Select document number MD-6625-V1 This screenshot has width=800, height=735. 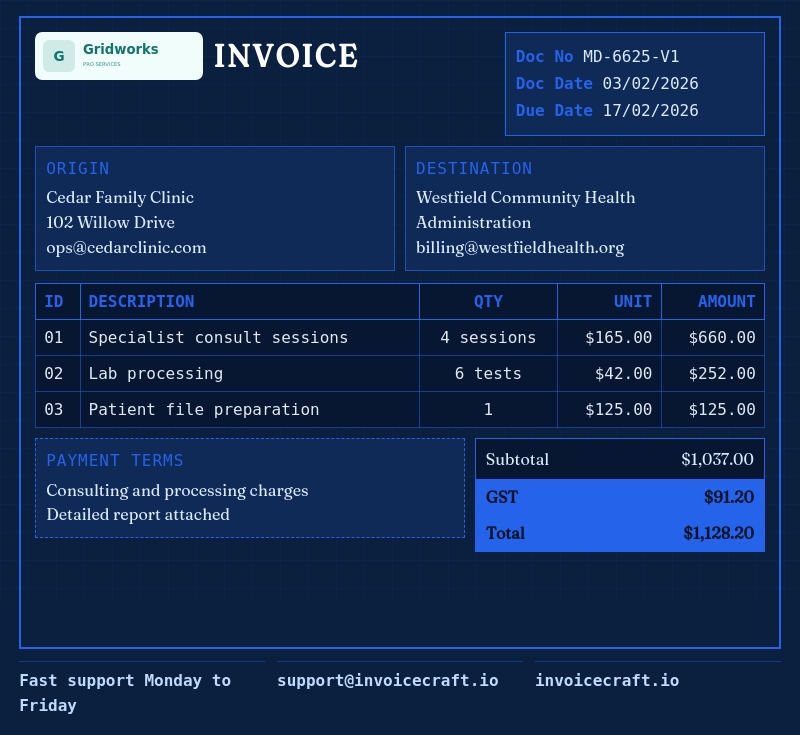click(631, 57)
